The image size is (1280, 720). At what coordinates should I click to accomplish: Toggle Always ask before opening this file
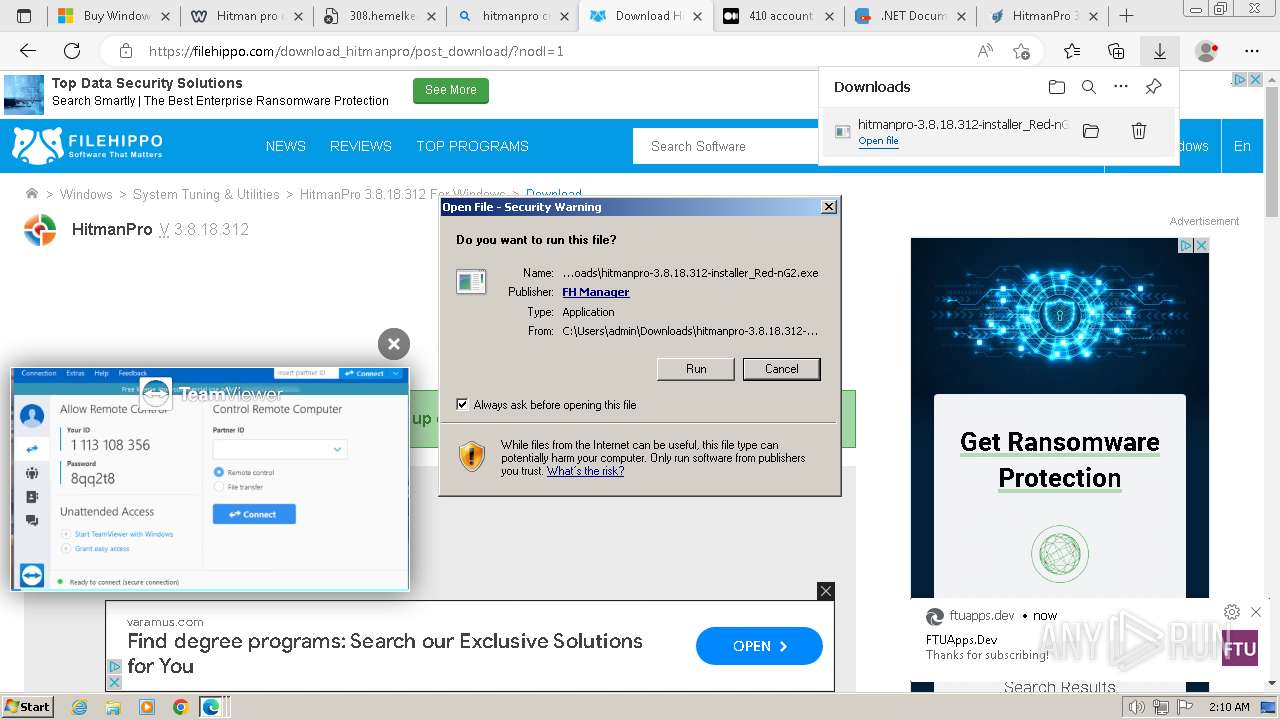click(x=462, y=404)
